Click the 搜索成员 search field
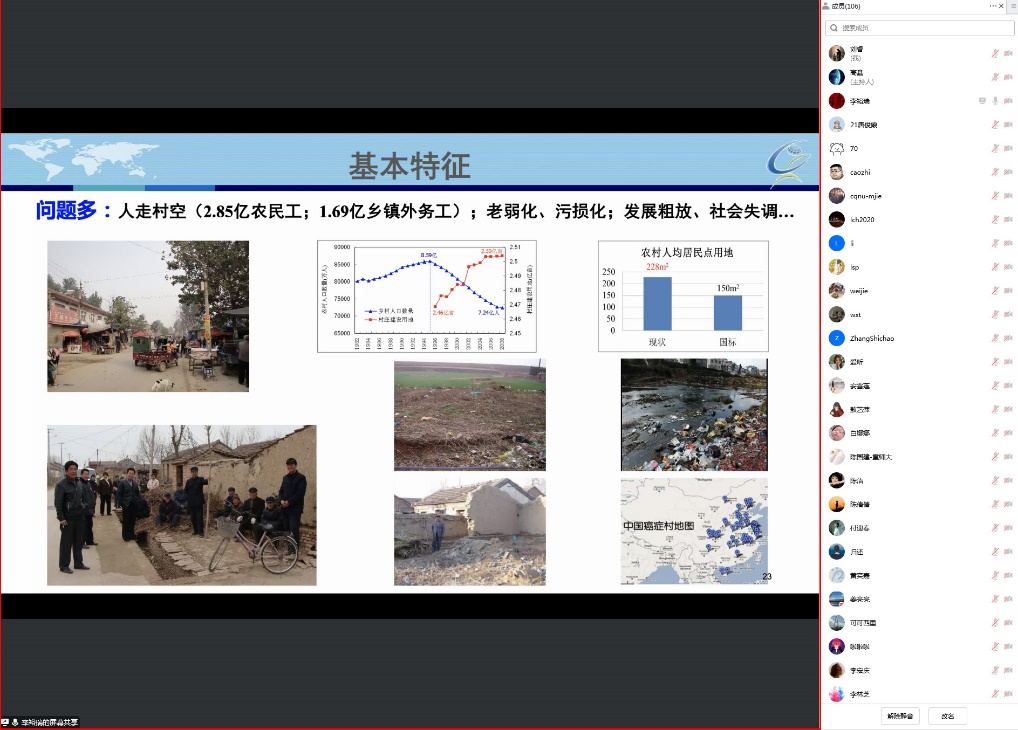The image size is (1018, 730). (x=919, y=28)
